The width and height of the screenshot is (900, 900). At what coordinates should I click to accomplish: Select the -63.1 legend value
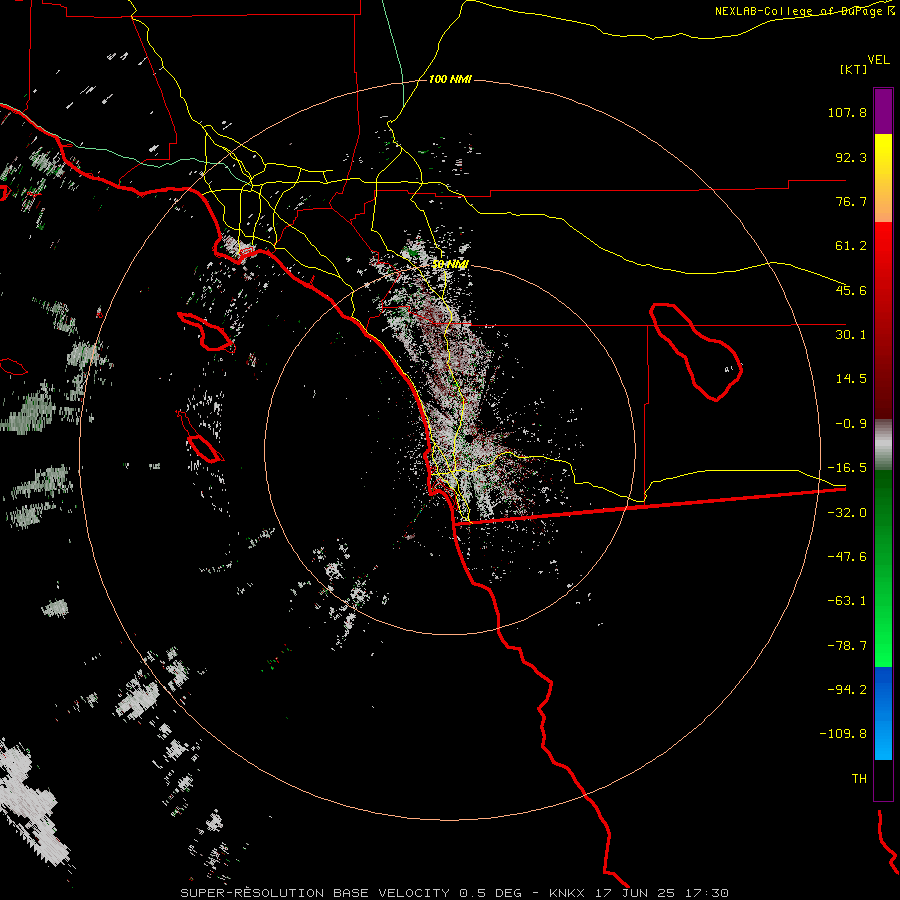point(847,601)
